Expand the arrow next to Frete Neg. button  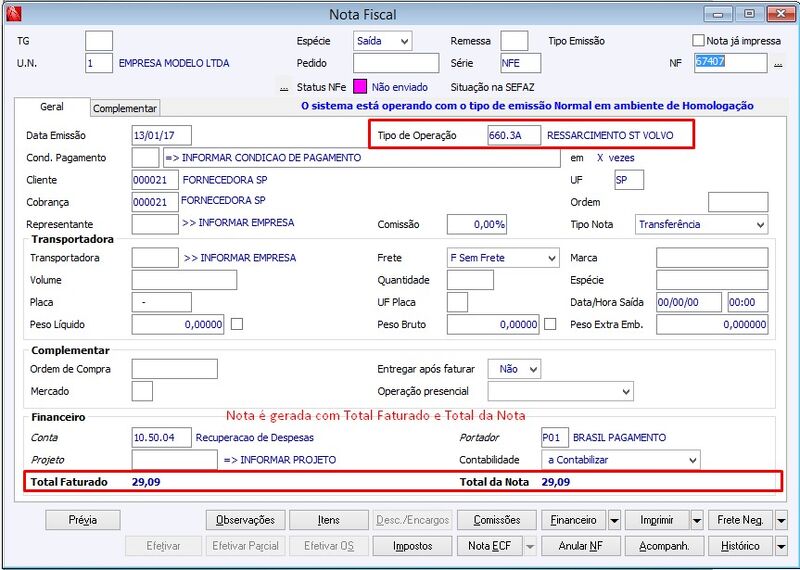tap(781, 521)
